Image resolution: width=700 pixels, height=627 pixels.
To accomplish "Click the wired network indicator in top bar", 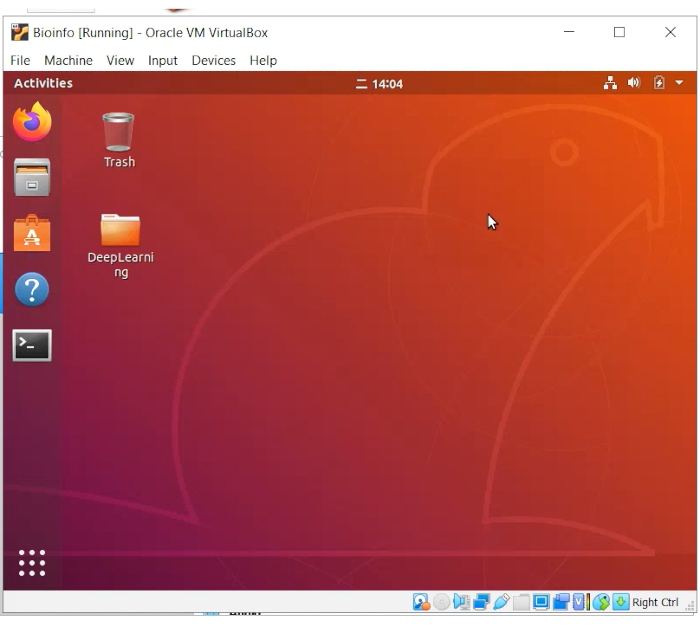I will tap(610, 84).
